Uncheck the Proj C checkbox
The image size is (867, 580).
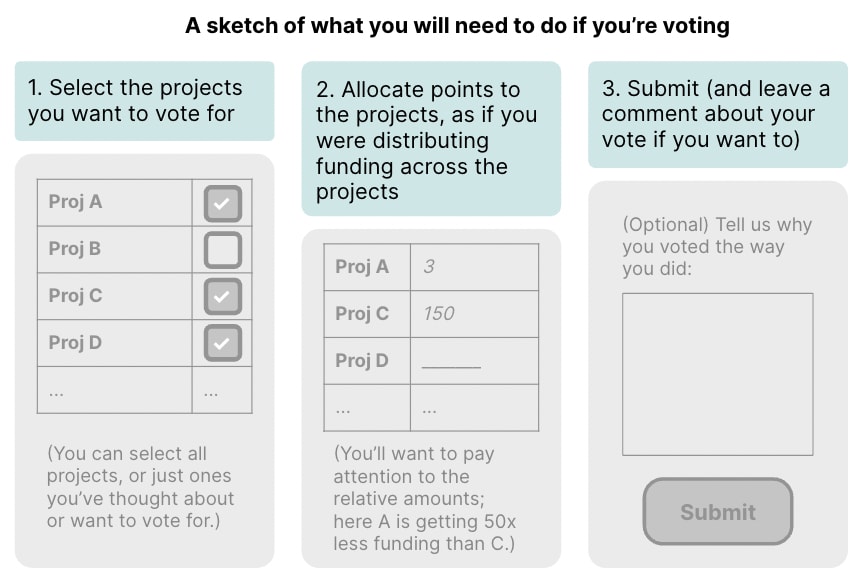click(222, 296)
